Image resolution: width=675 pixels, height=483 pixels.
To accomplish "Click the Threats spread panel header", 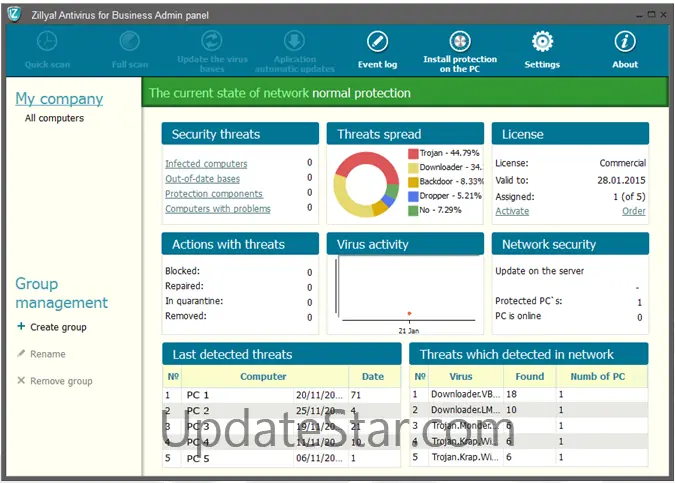I will coord(405,134).
